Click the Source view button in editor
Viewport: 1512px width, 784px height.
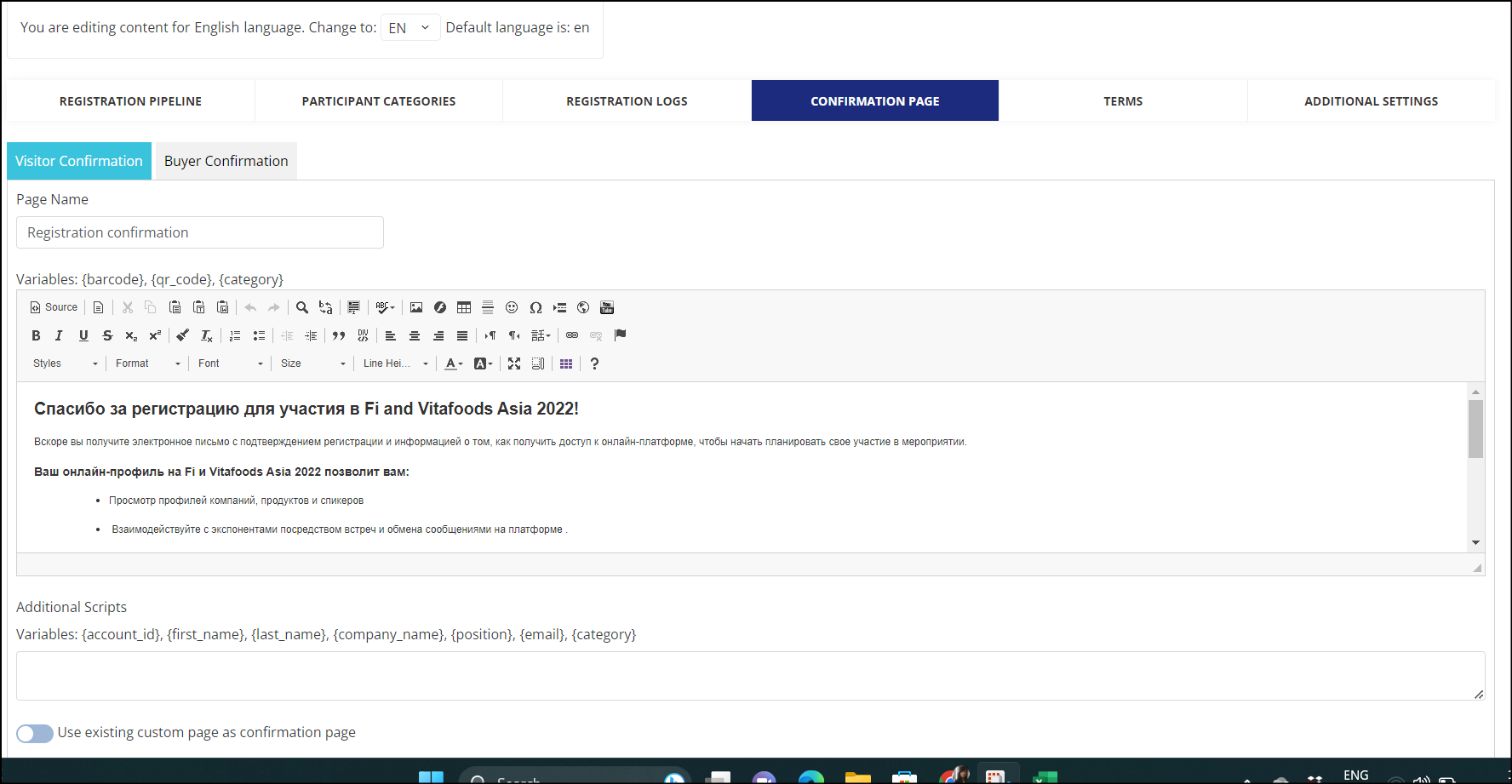pyautogui.click(x=54, y=307)
